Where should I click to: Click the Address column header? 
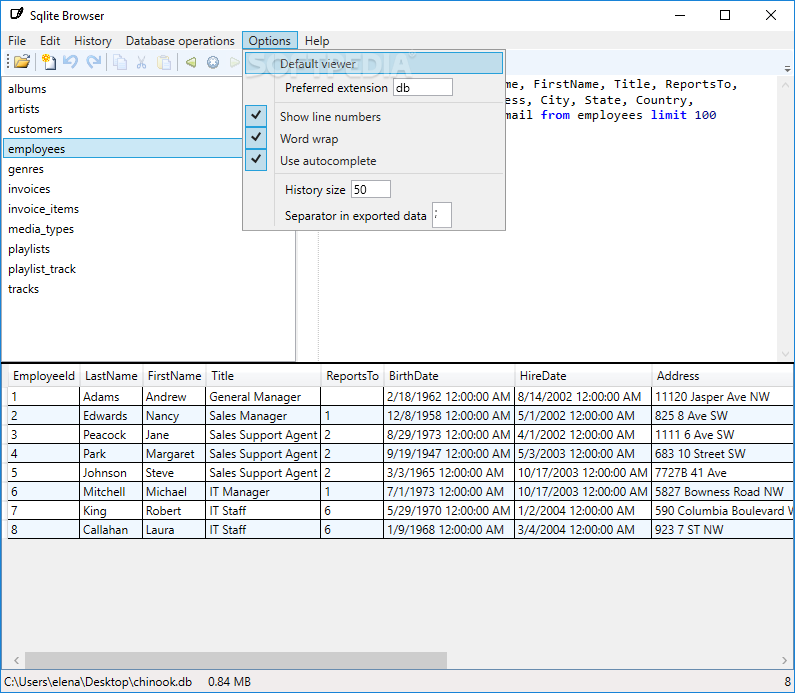click(722, 376)
